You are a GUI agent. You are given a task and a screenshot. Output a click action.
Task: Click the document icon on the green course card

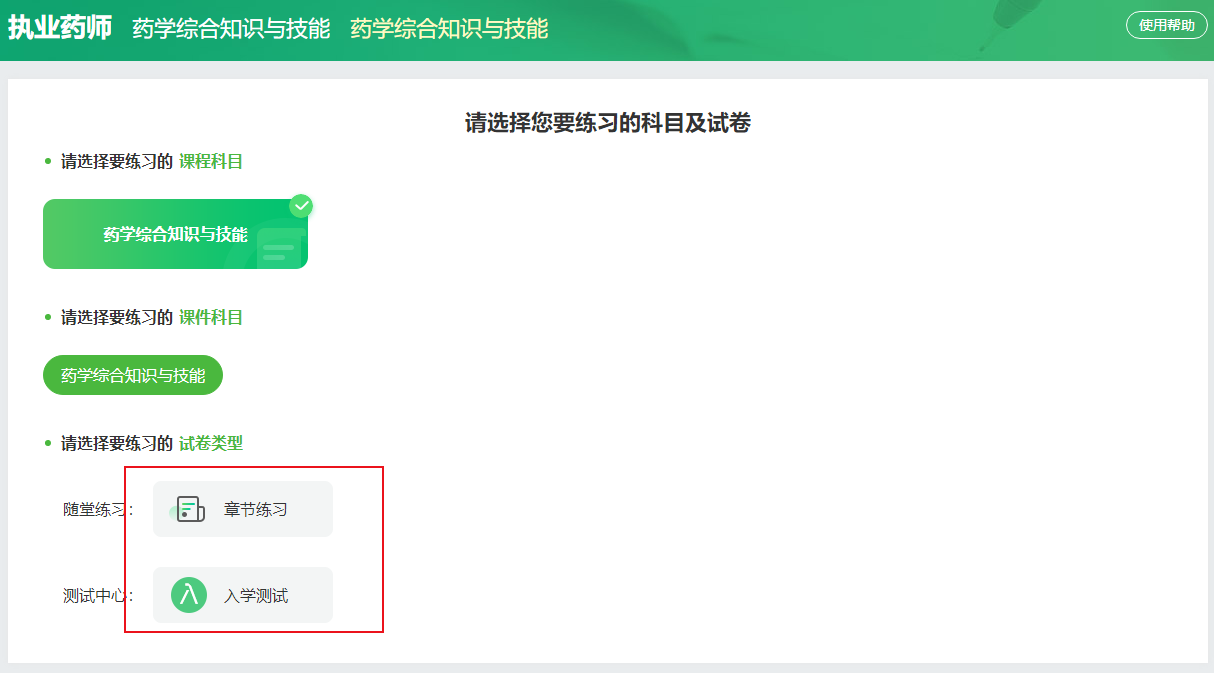[279, 249]
